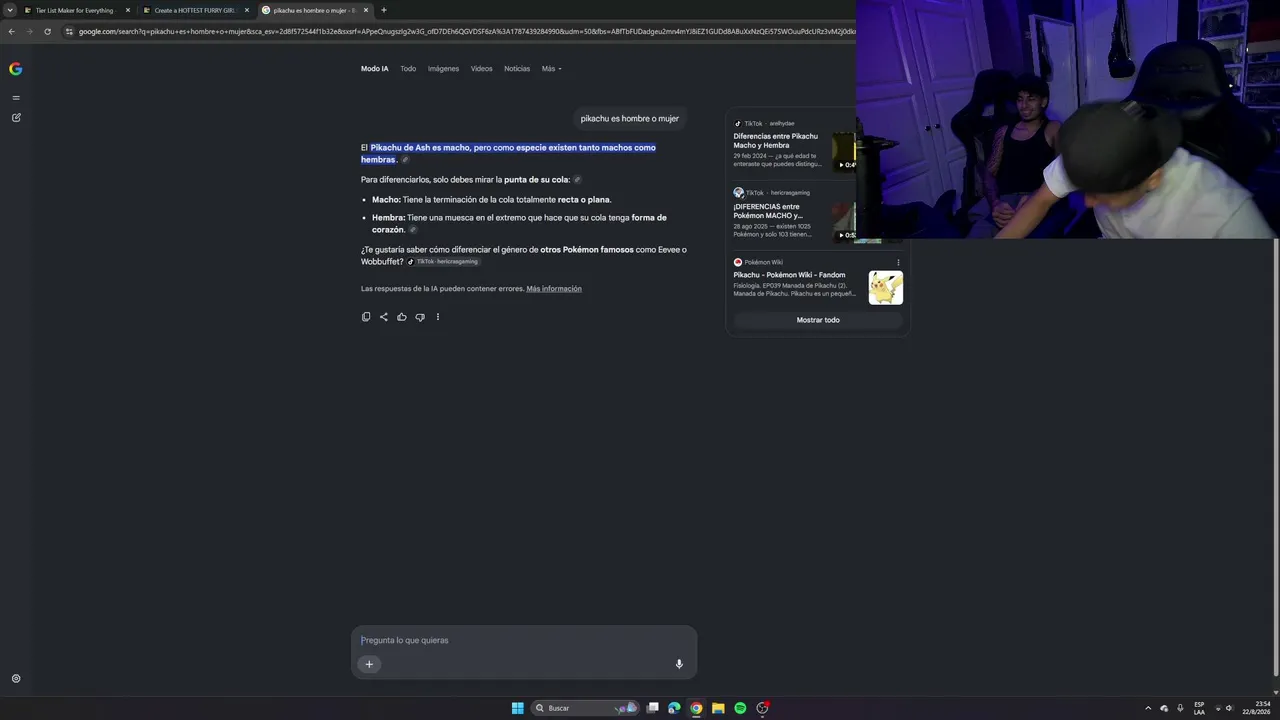The height and width of the screenshot is (720, 1280).
Task: Click the 'Macho:' bullet line
Action: click(492, 200)
